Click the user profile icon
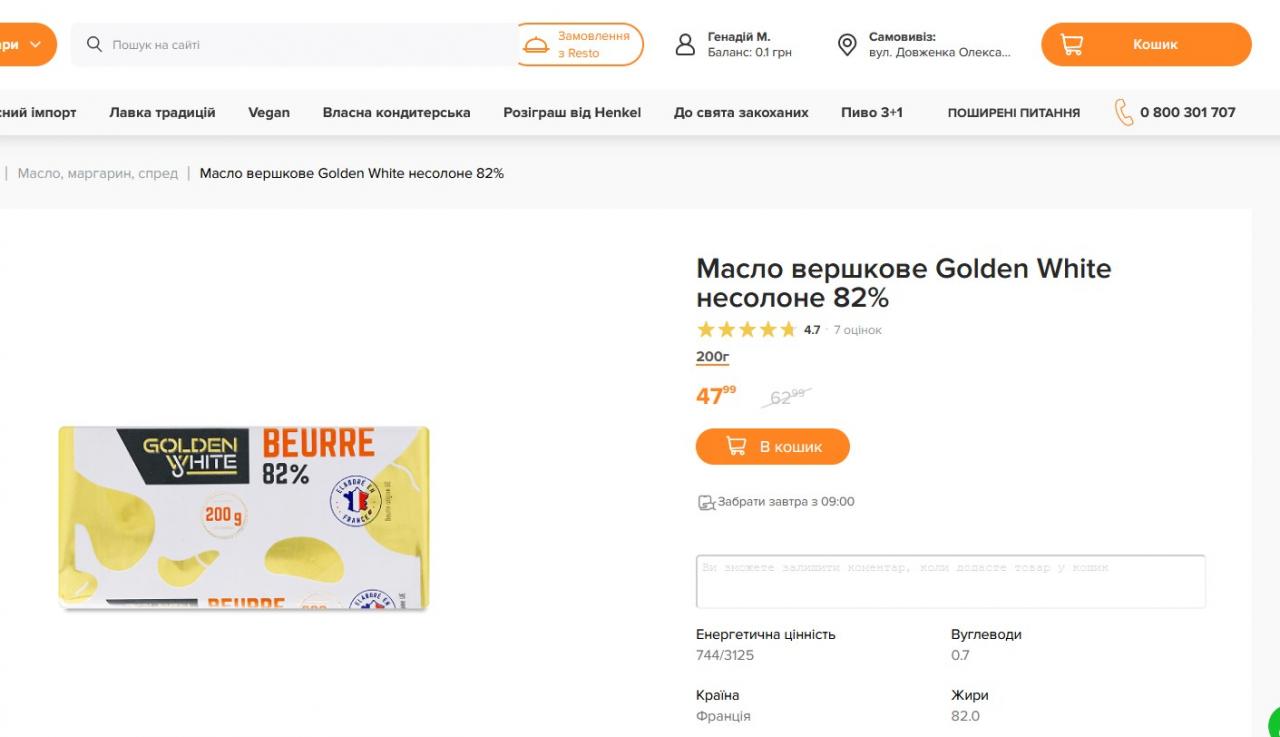 (x=685, y=44)
